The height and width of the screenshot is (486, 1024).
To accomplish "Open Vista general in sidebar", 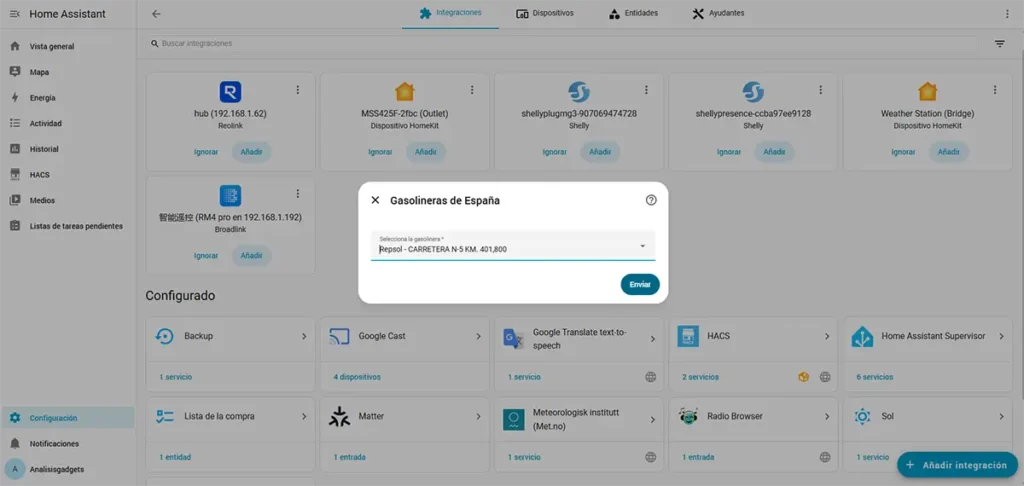I will pyautogui.click(x=68, y=46).
